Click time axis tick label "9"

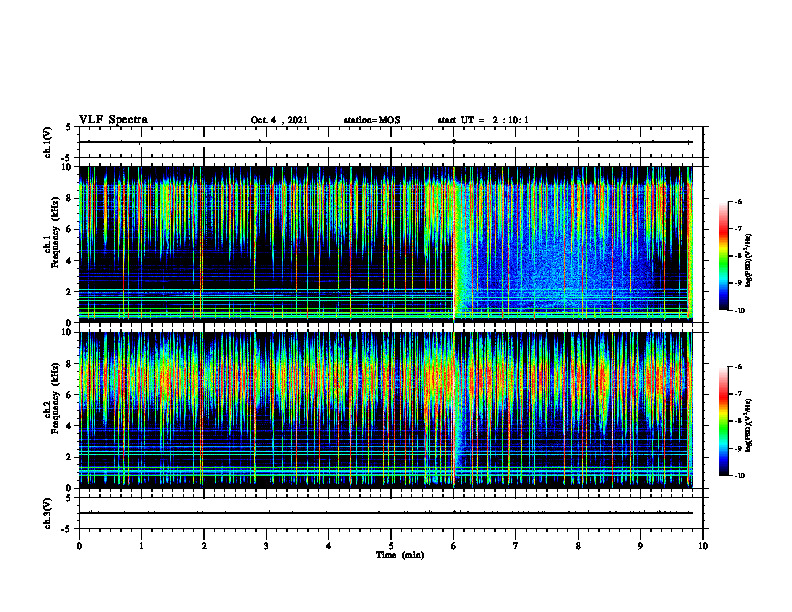[640, 546]
